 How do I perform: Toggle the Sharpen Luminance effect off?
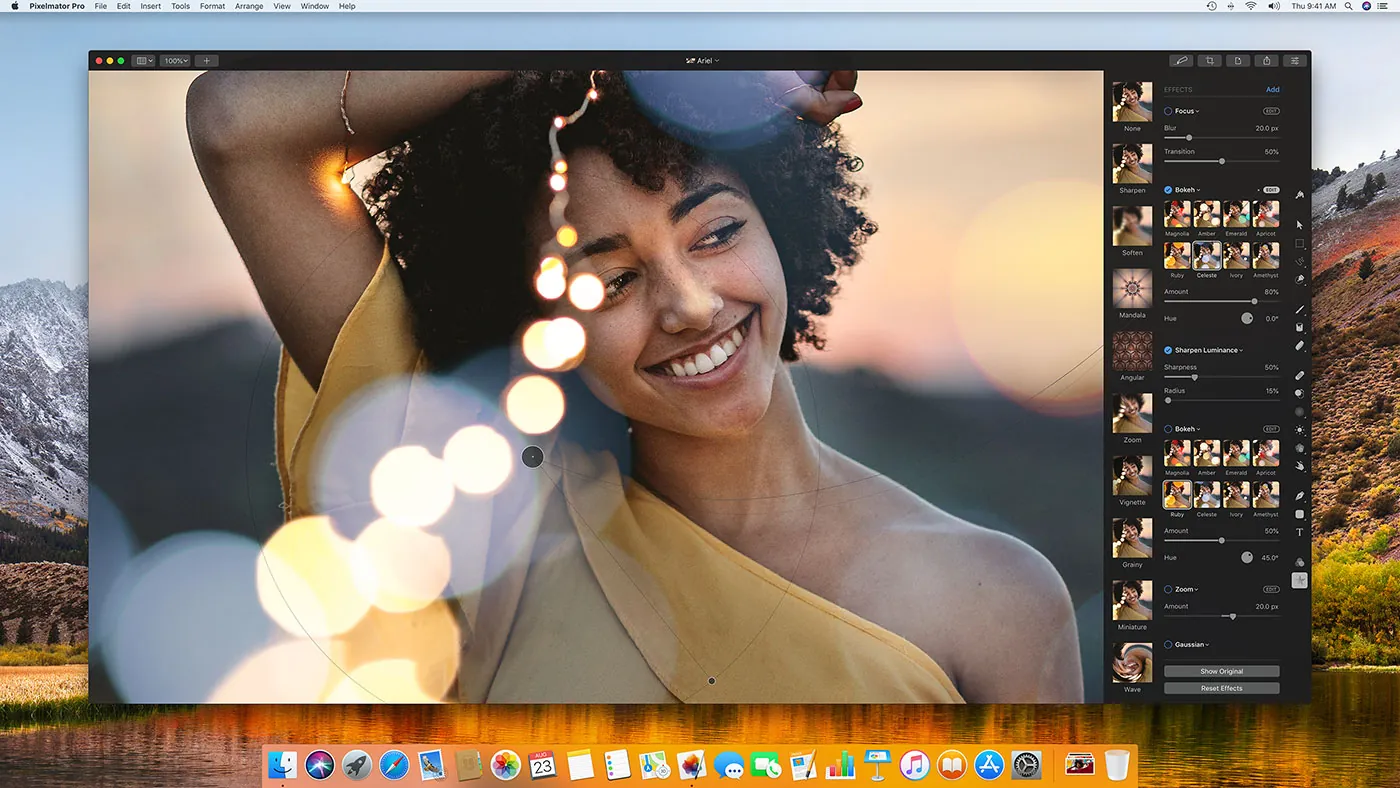1166,349
